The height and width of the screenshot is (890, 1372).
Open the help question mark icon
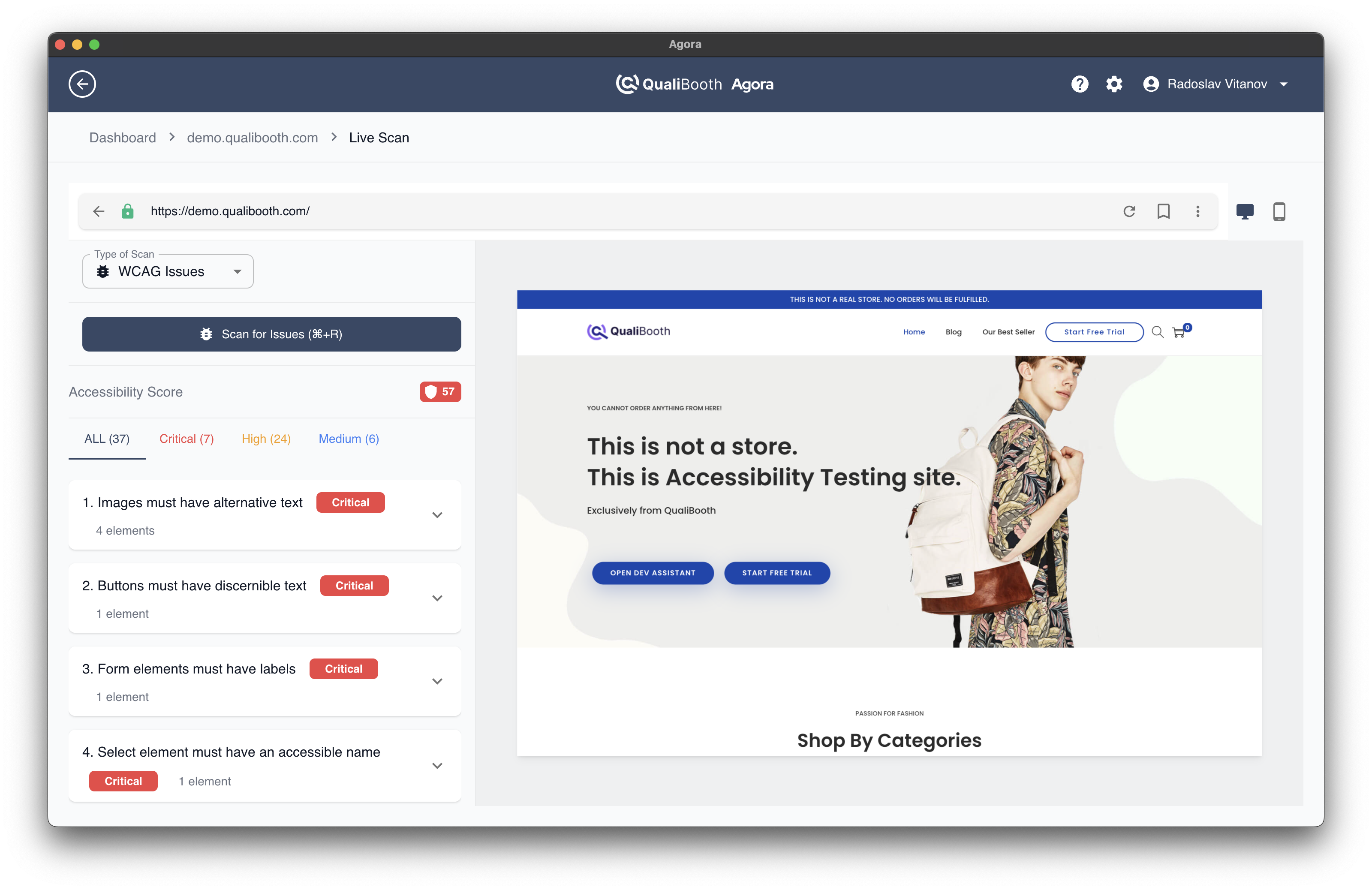pos(1079,84)
